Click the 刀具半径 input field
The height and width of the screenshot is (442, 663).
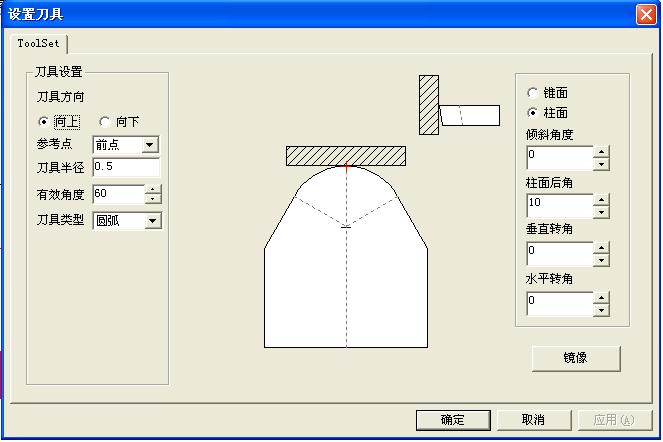(x=126, y=167)
